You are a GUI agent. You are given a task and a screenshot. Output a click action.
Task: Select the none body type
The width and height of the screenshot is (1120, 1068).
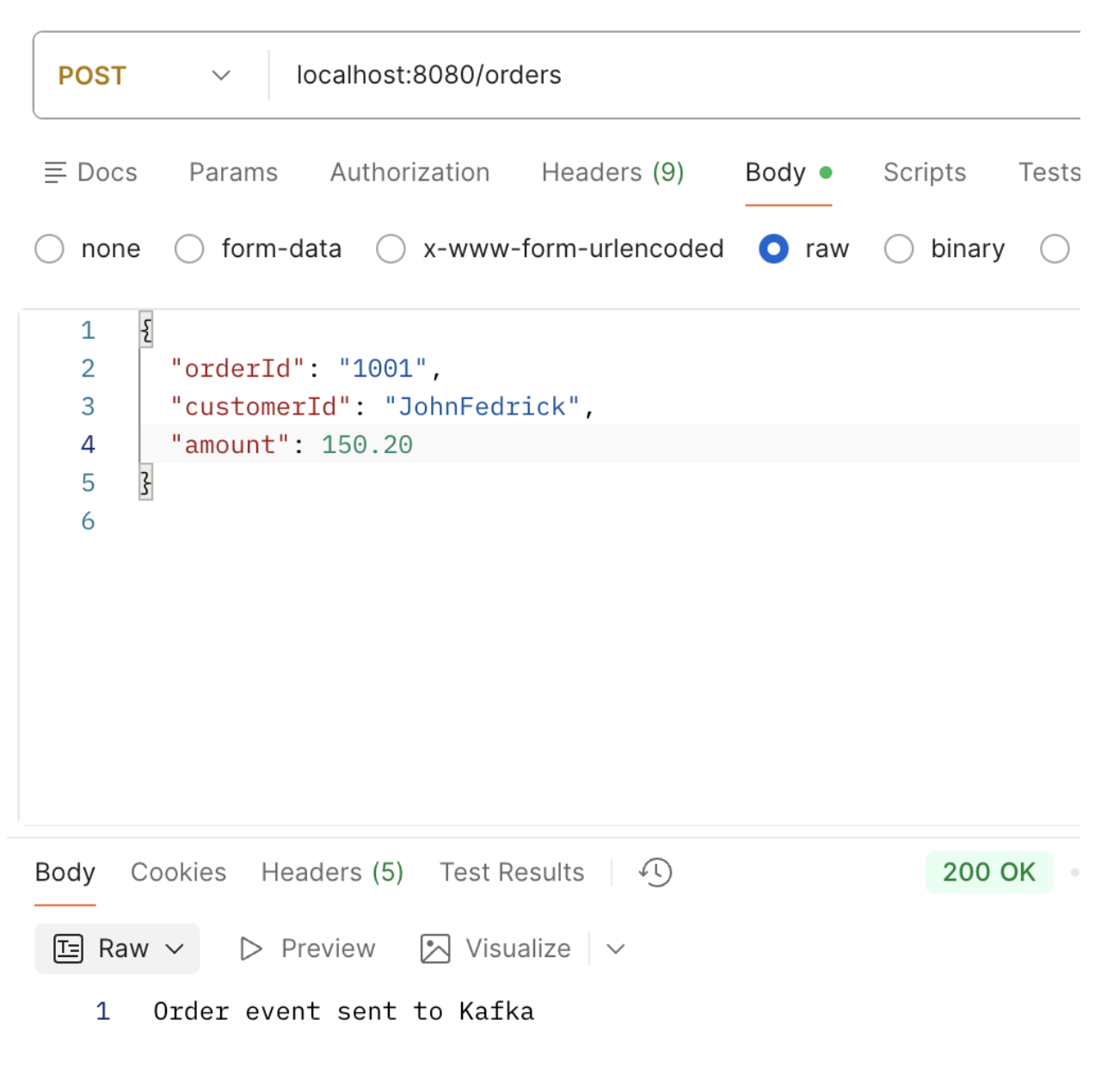click(49, 249)
